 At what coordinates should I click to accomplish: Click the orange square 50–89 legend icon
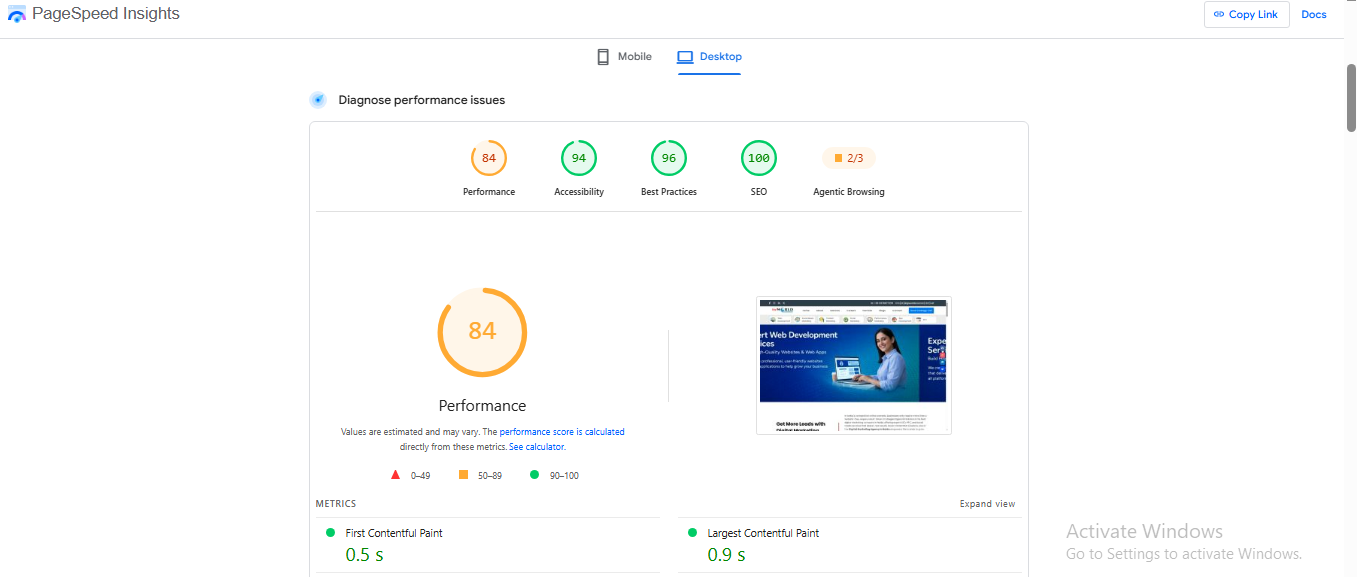pos(463,475)
